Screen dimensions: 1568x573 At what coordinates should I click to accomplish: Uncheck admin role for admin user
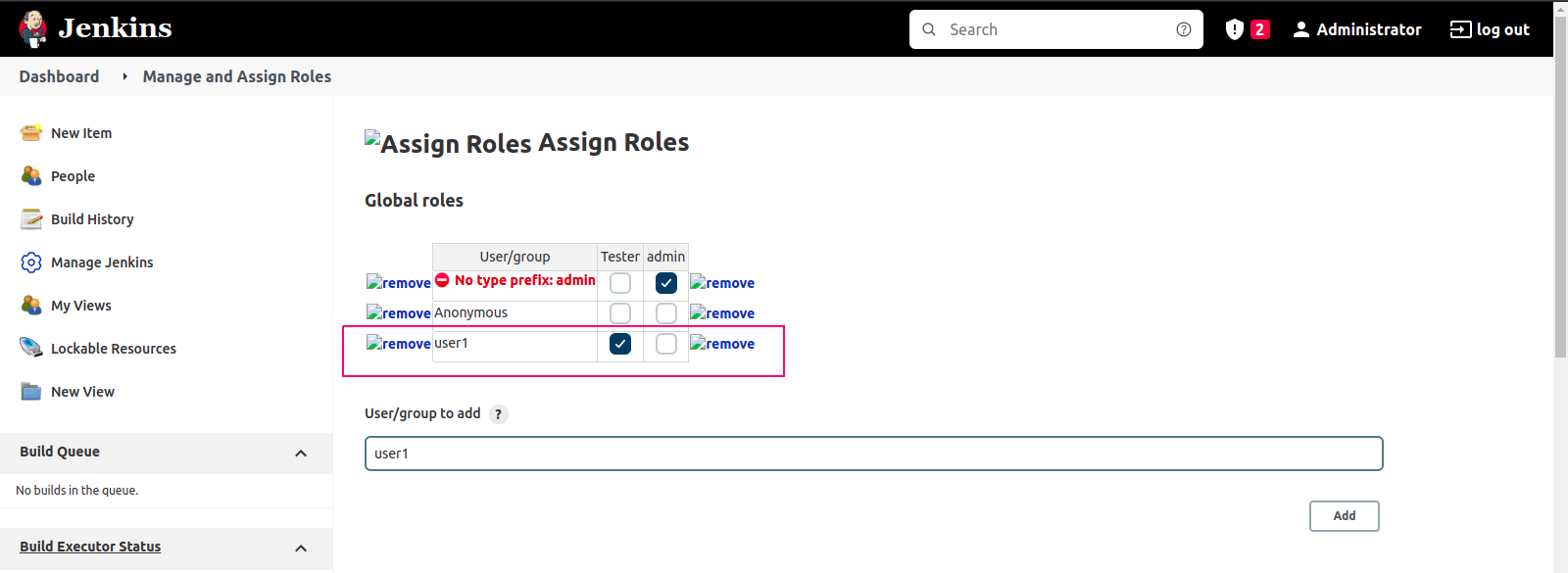tap(666, 283)
